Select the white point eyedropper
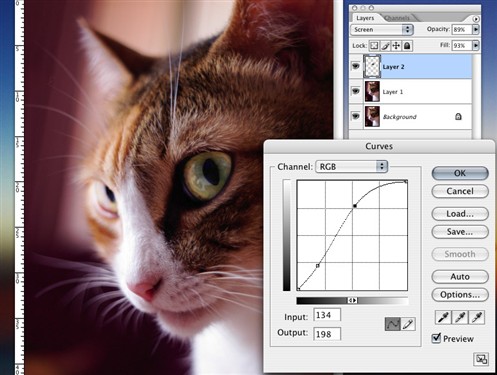Viewport: 497px width, 375px height. coord(477,317)
